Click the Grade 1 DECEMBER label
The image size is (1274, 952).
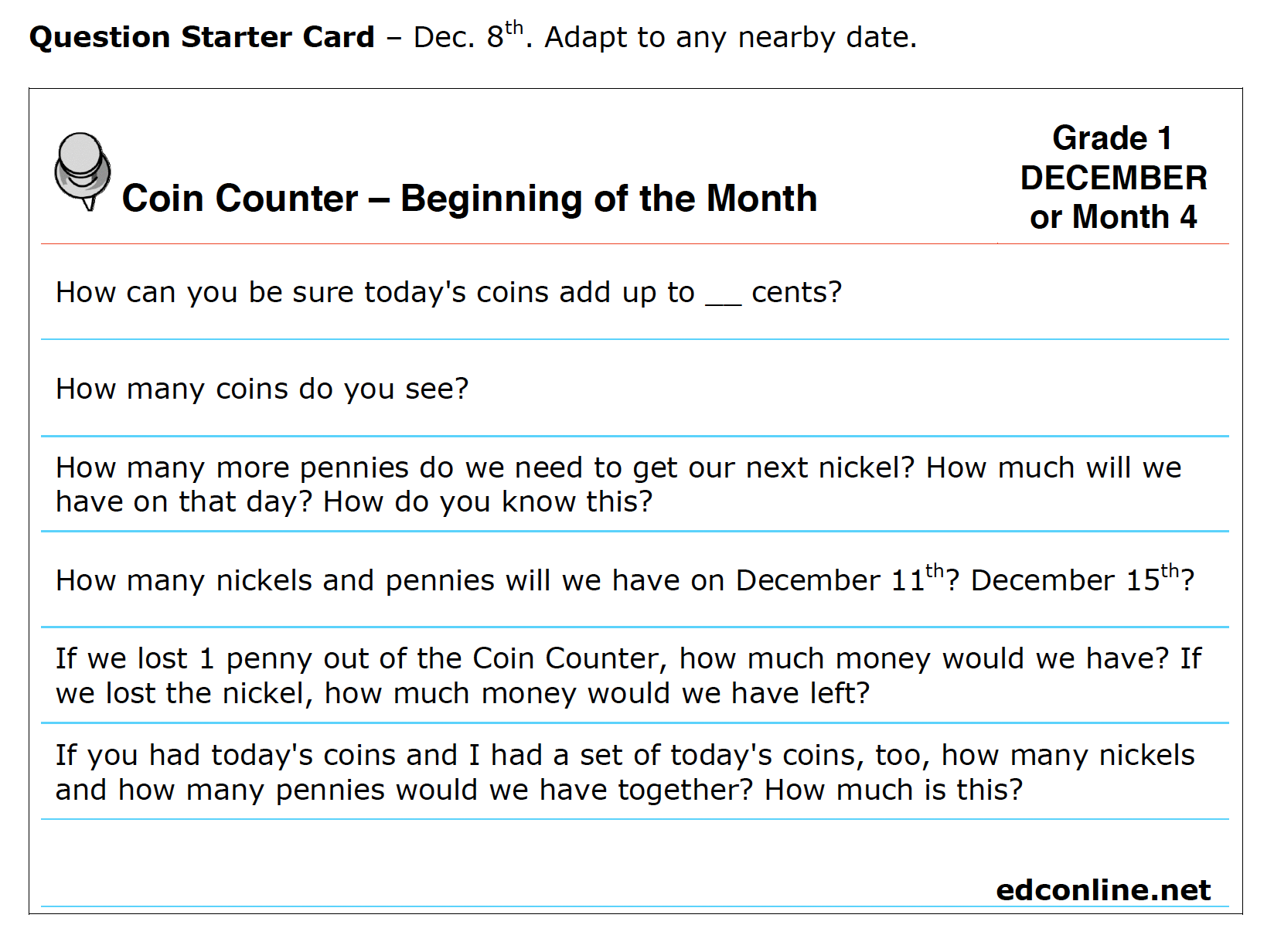coord(1113,158)
